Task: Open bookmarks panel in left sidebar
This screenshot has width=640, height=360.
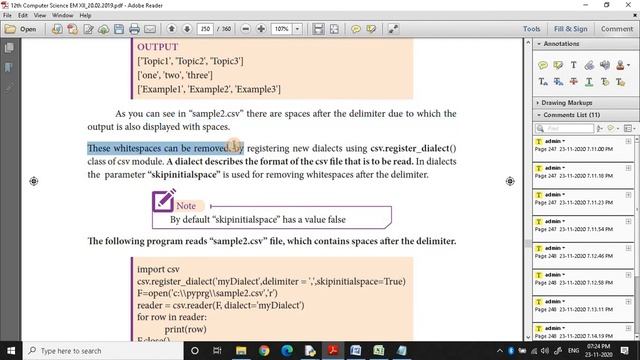Action: point(9,67)
